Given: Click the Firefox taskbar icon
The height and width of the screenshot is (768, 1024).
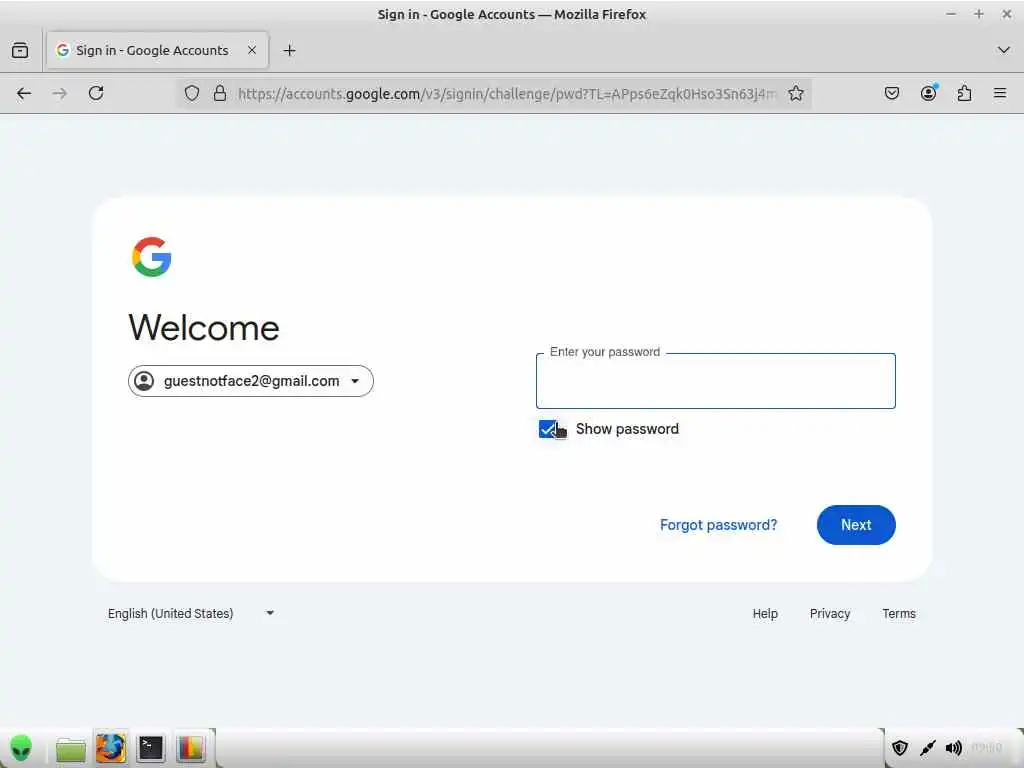Looking at the screenshot, I should point(110,748).
